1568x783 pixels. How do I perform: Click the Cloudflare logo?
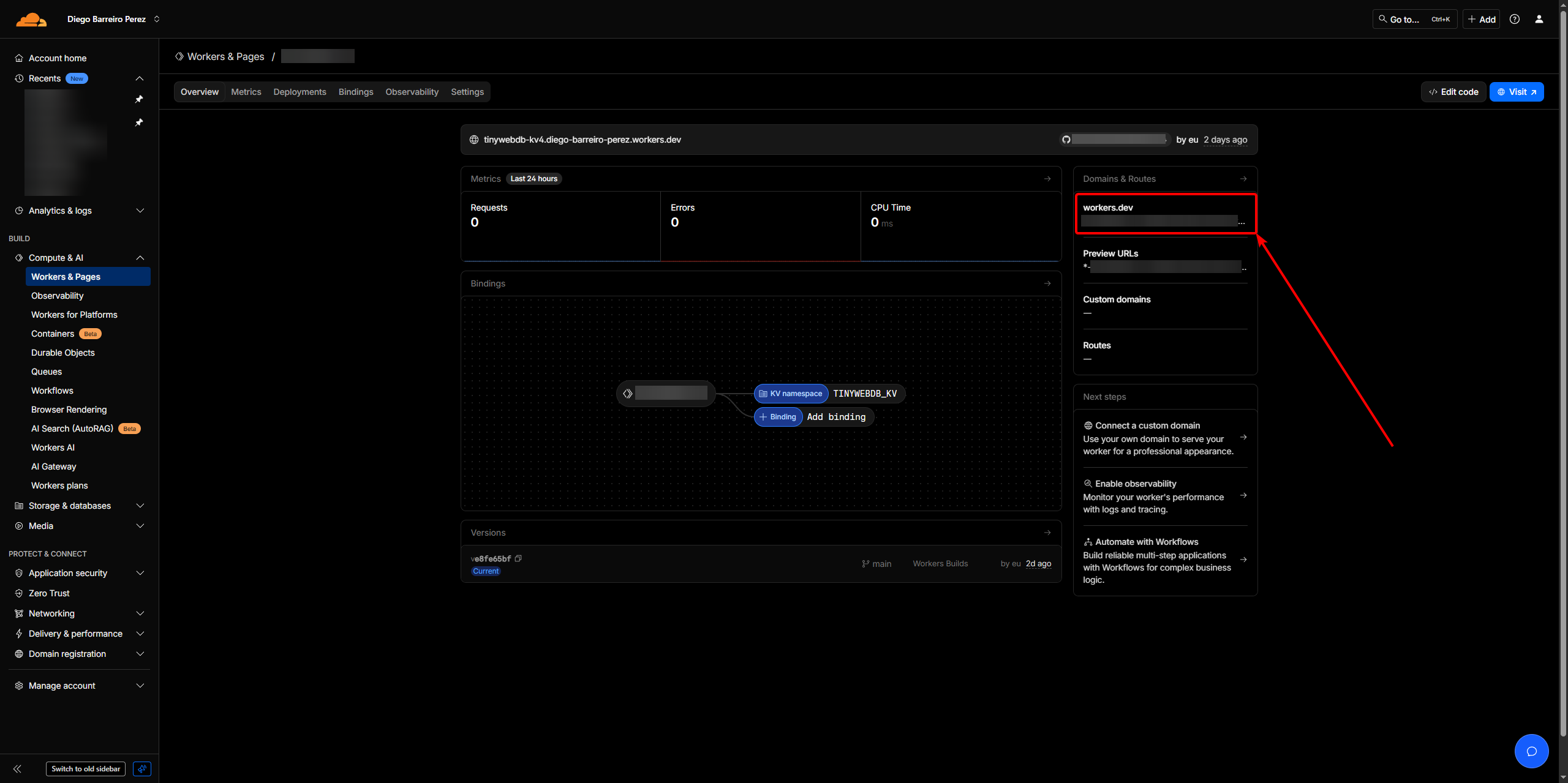point(31,20)
